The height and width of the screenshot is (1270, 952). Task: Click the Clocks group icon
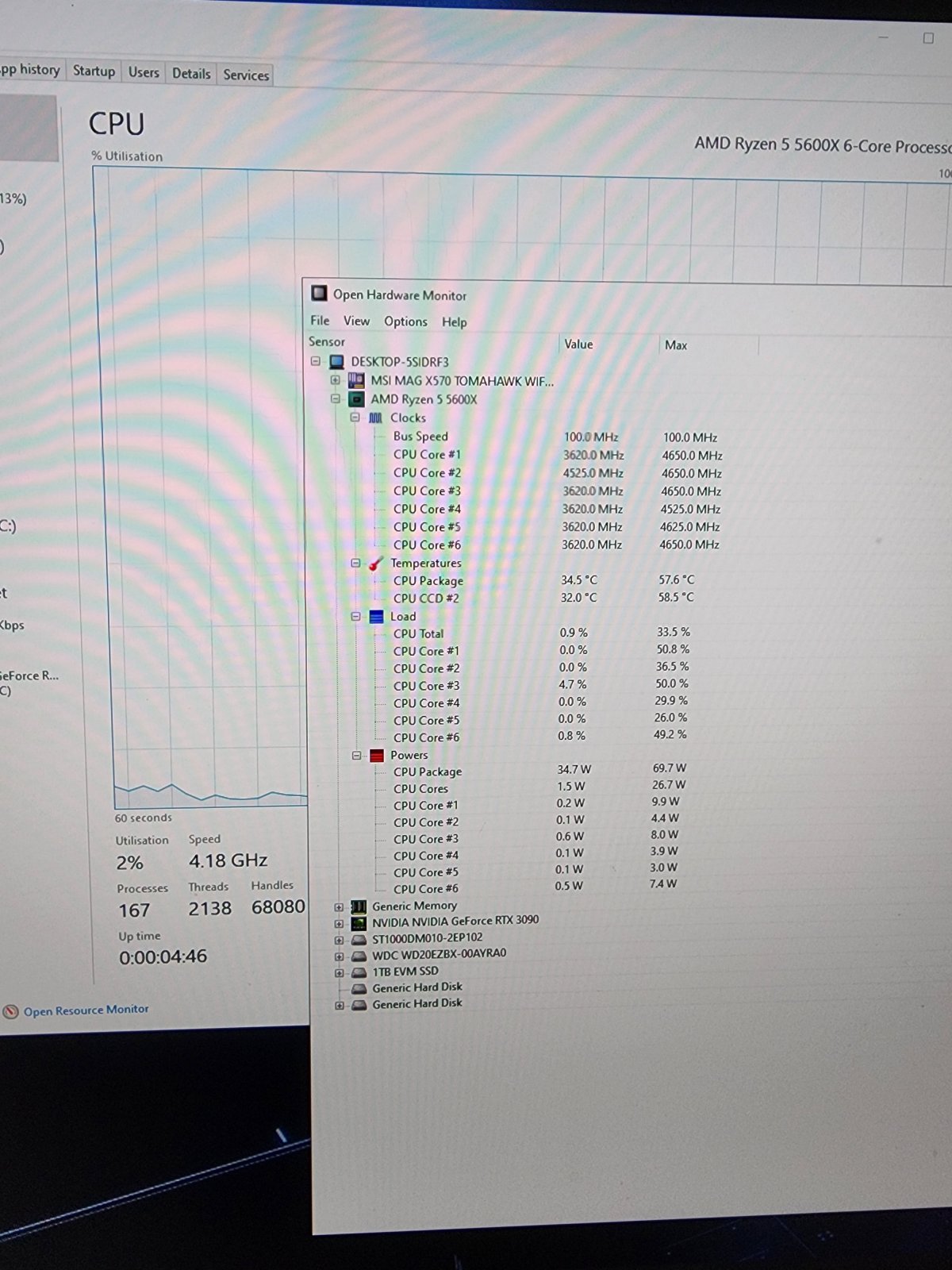376,418
